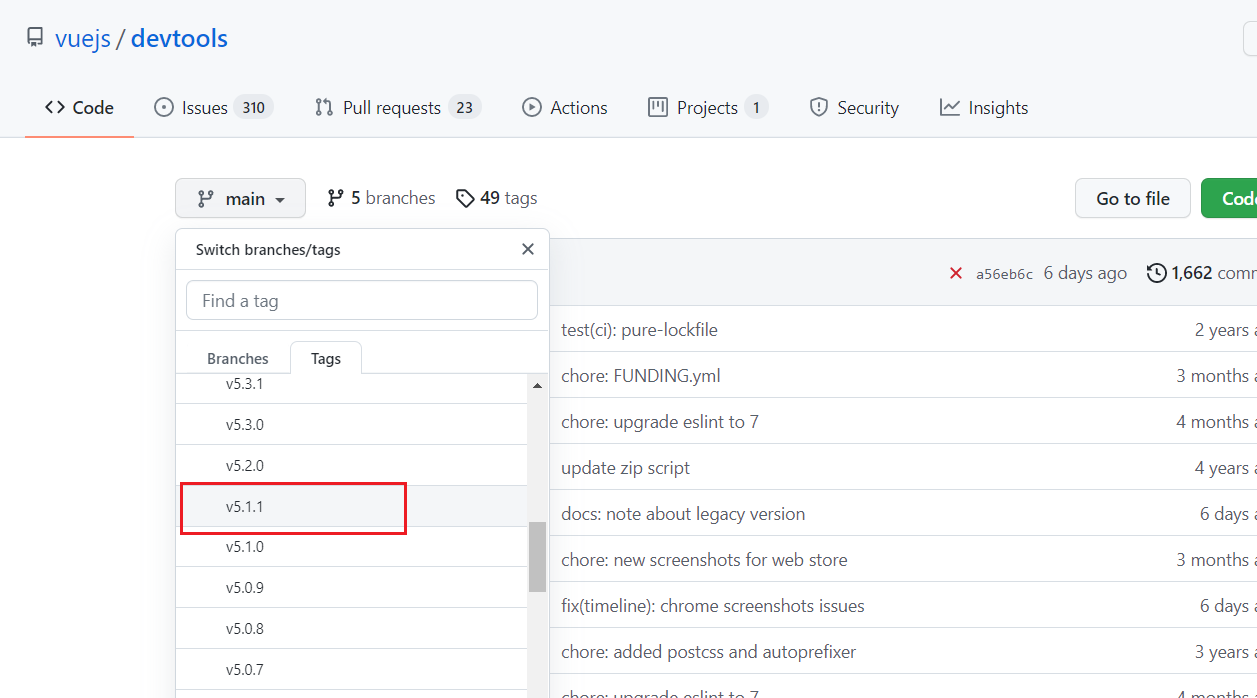Click the Go to file button
The width and height of the screenshot is (1257, 698).
click(1133, 199)
